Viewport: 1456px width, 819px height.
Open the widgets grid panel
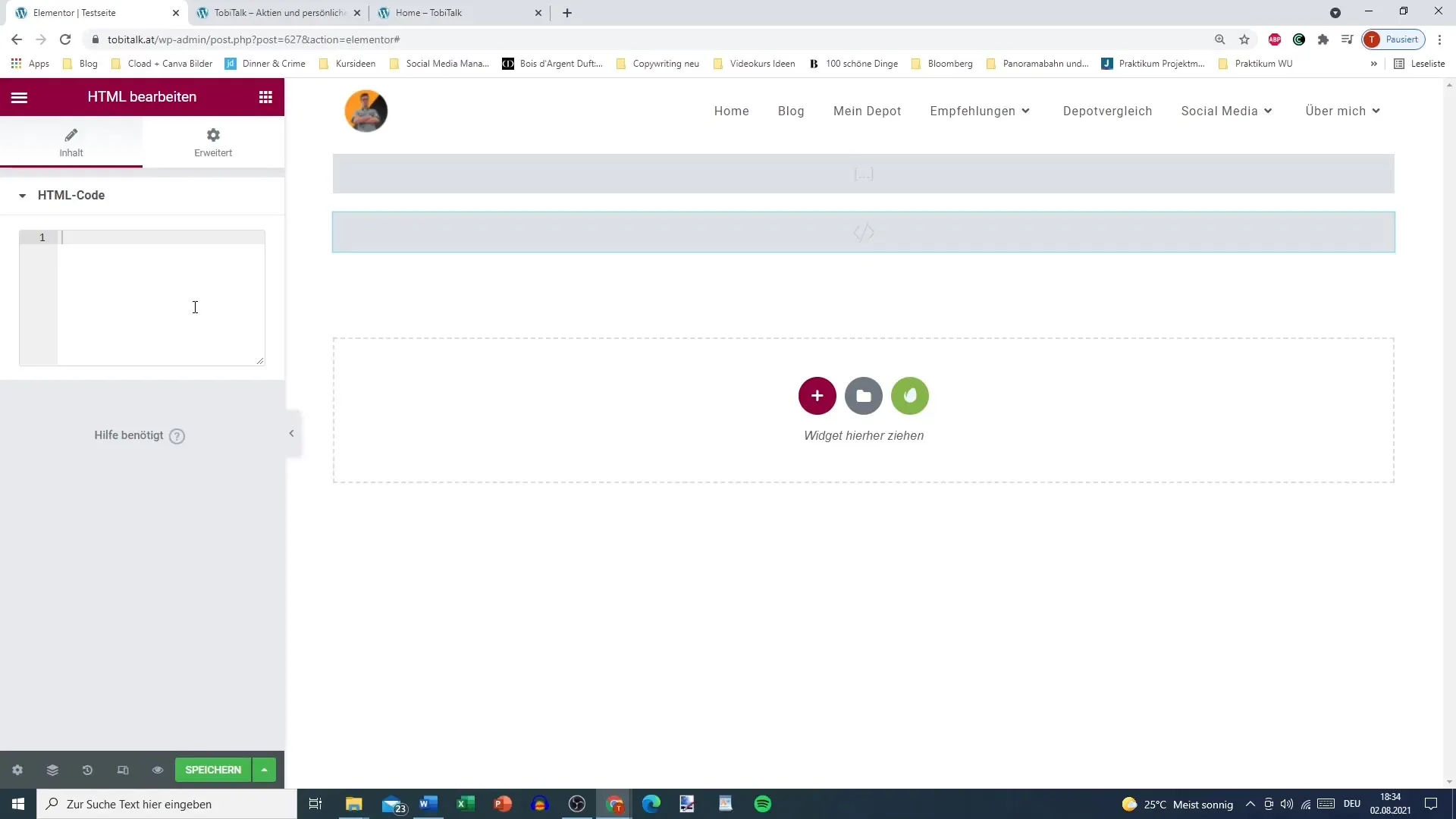[x=265, y=97]
